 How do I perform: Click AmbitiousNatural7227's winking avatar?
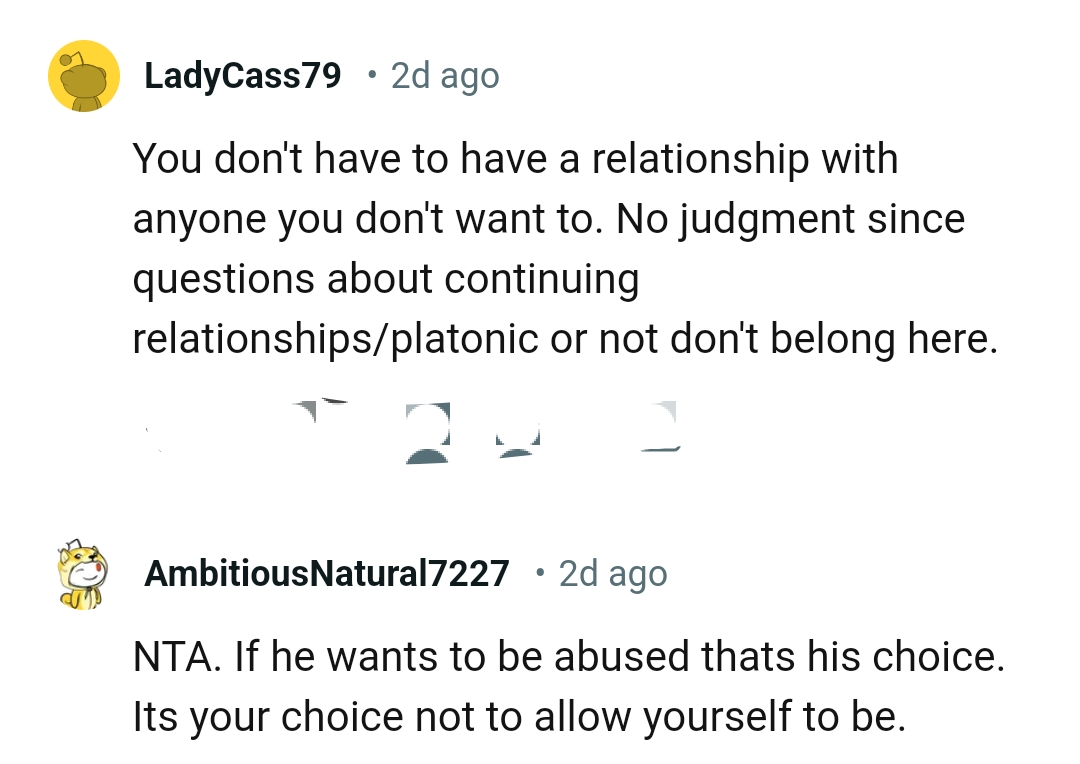pyautogui.click(x=84, y=580)
